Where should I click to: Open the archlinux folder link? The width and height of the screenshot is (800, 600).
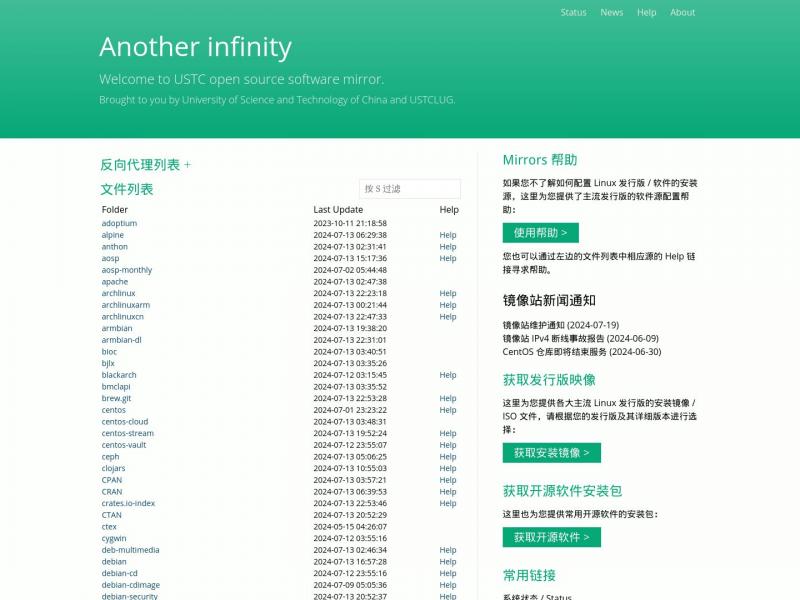point(118,294)
